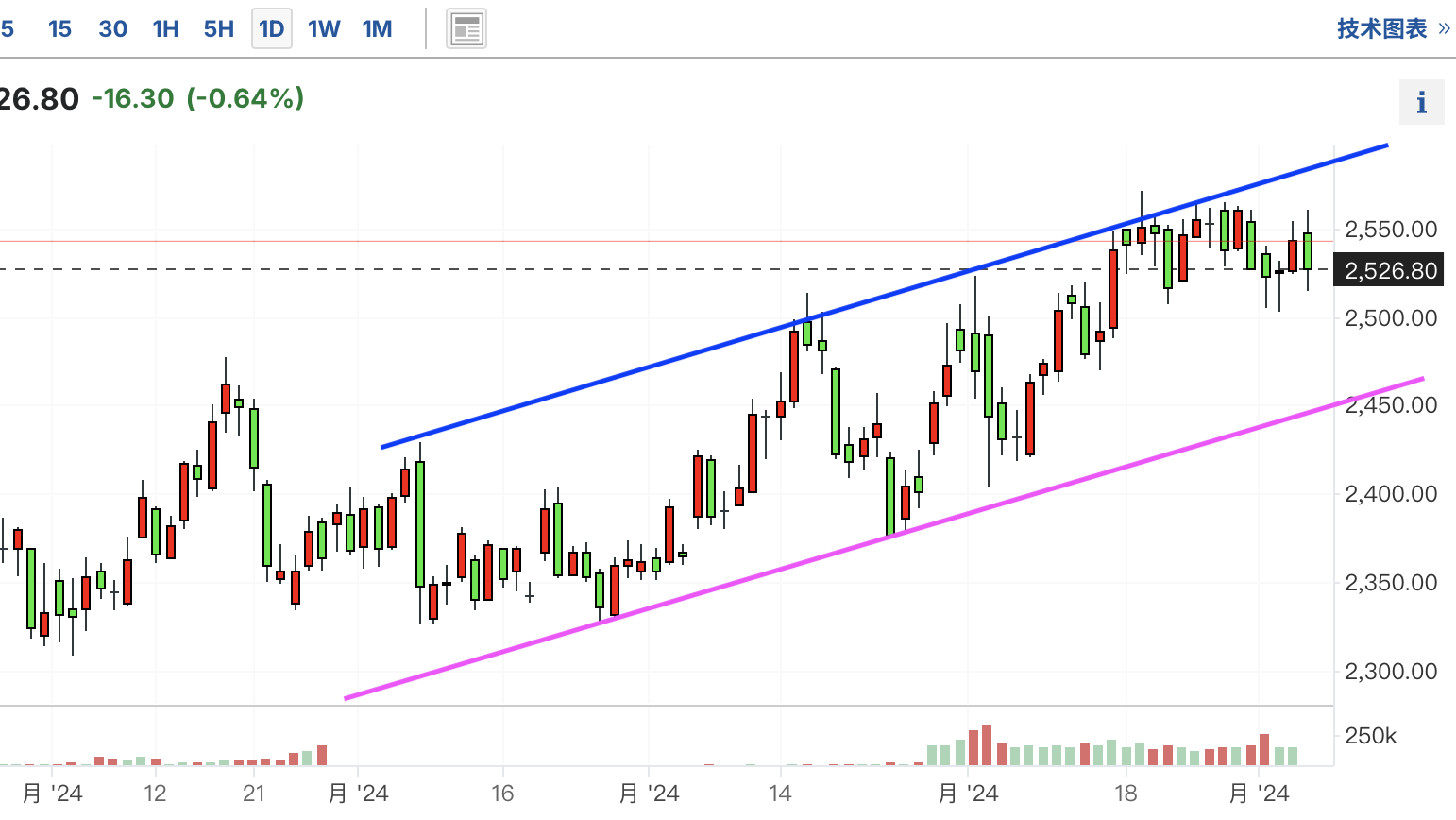Open the chart layout icon
1456x820 pixels.
click(466, 29)
